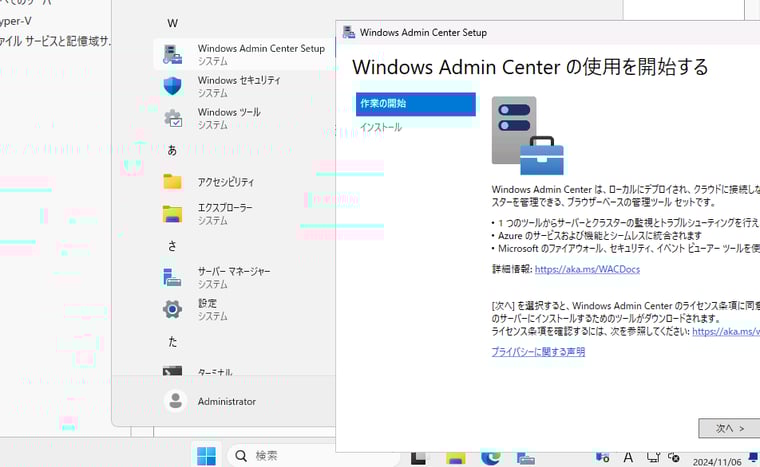Click the tray icon right of the monitor icon
This screenshot has width=760, height=467.
click(674, 457)
